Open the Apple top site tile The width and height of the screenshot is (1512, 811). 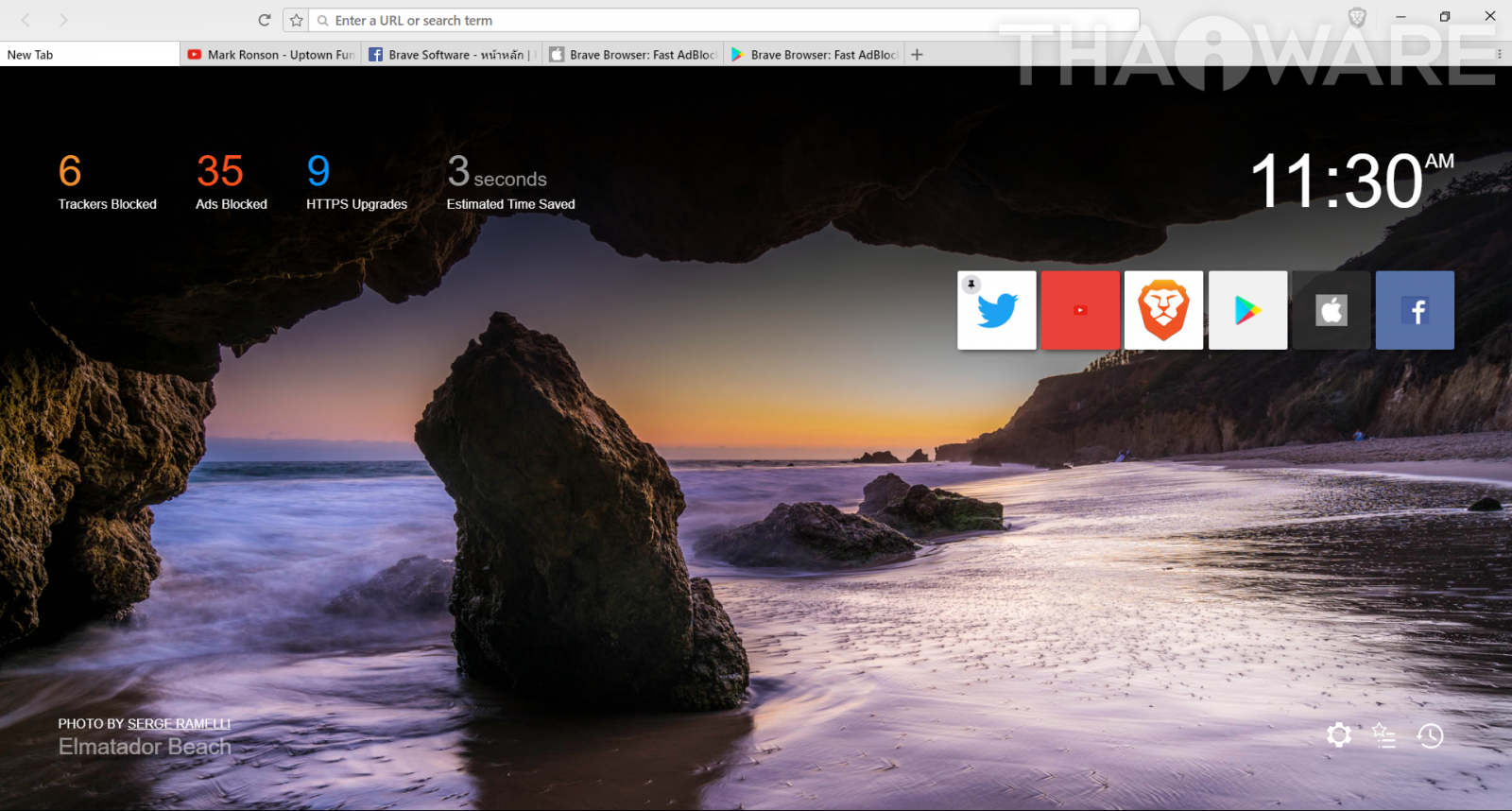coord(1332,310)
